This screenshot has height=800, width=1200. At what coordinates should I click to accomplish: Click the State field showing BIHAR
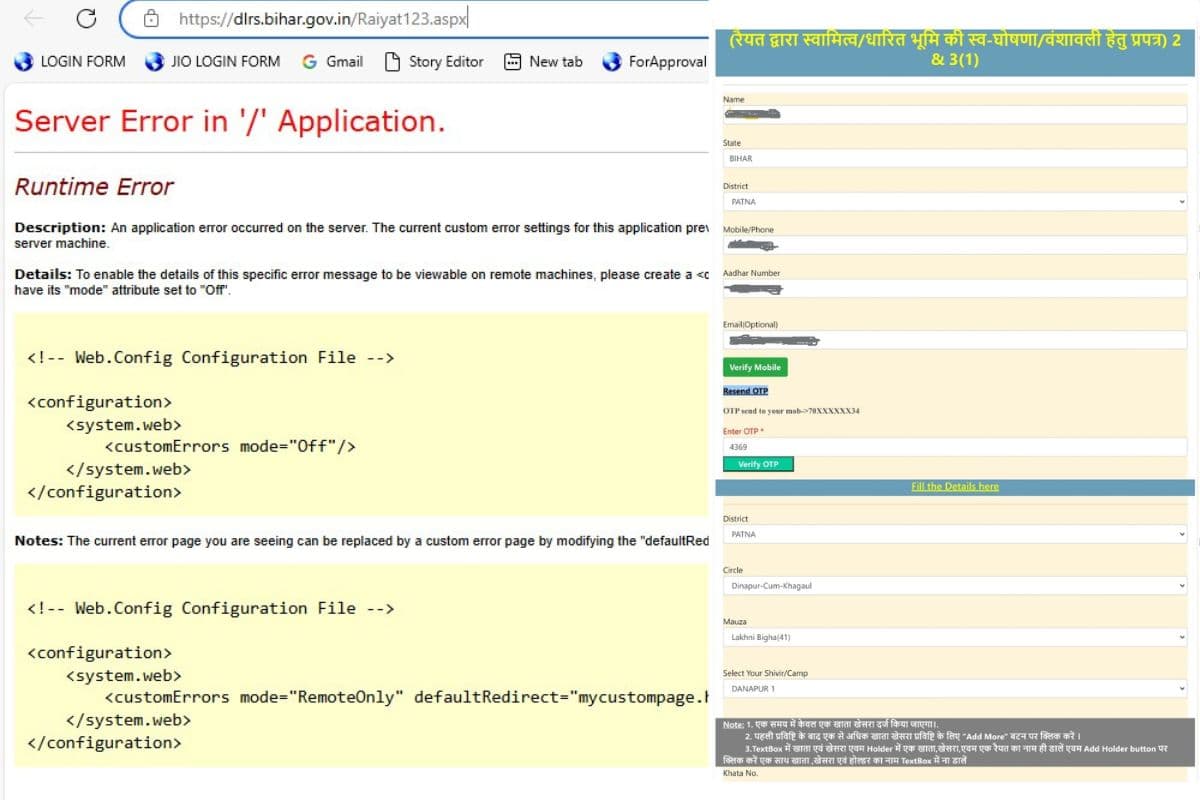[x=954, y=158]
